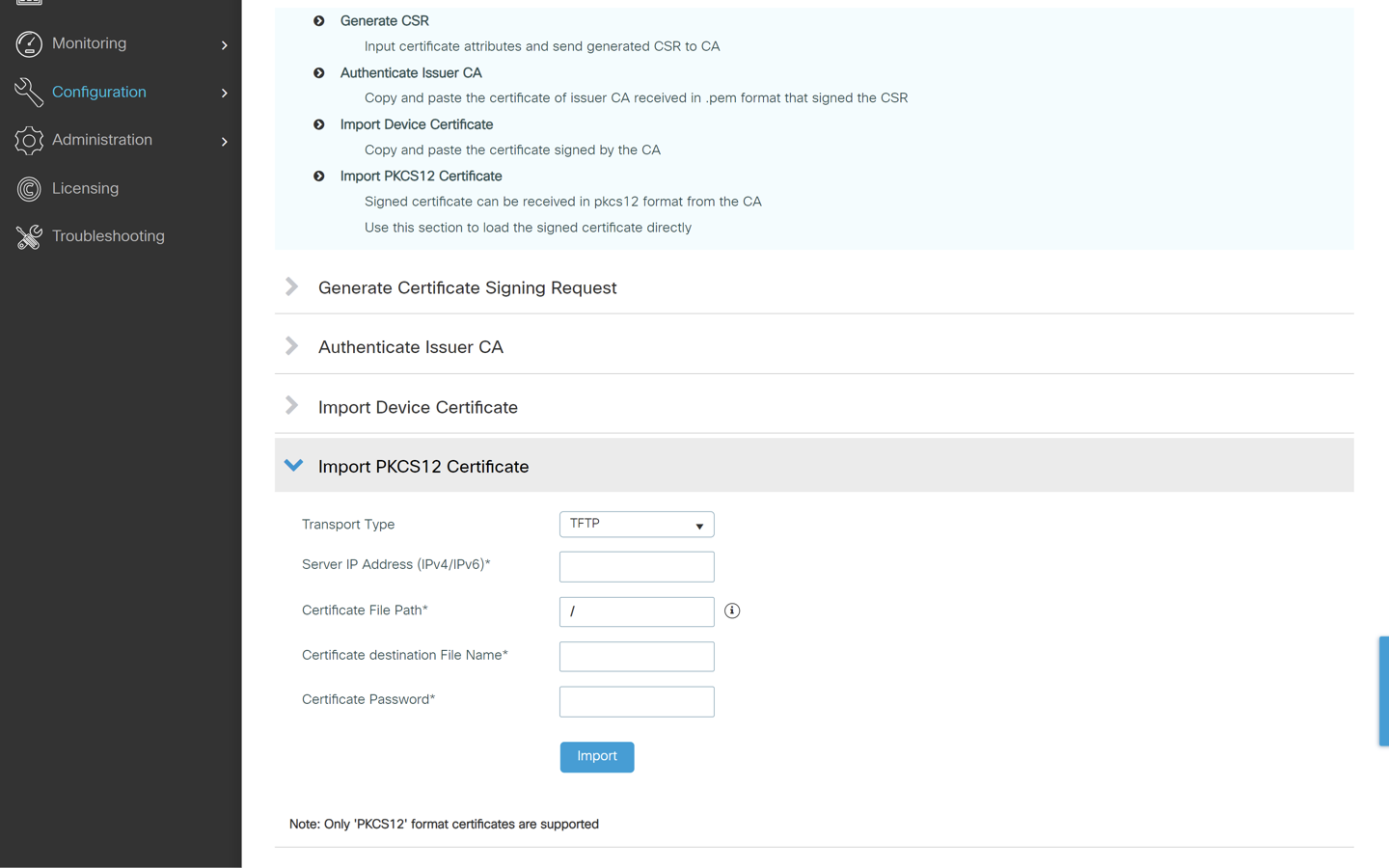Screen dimensions: 1389x868
Task: Expand the Configuration submenu chevron
Action: tap(224, 93)
